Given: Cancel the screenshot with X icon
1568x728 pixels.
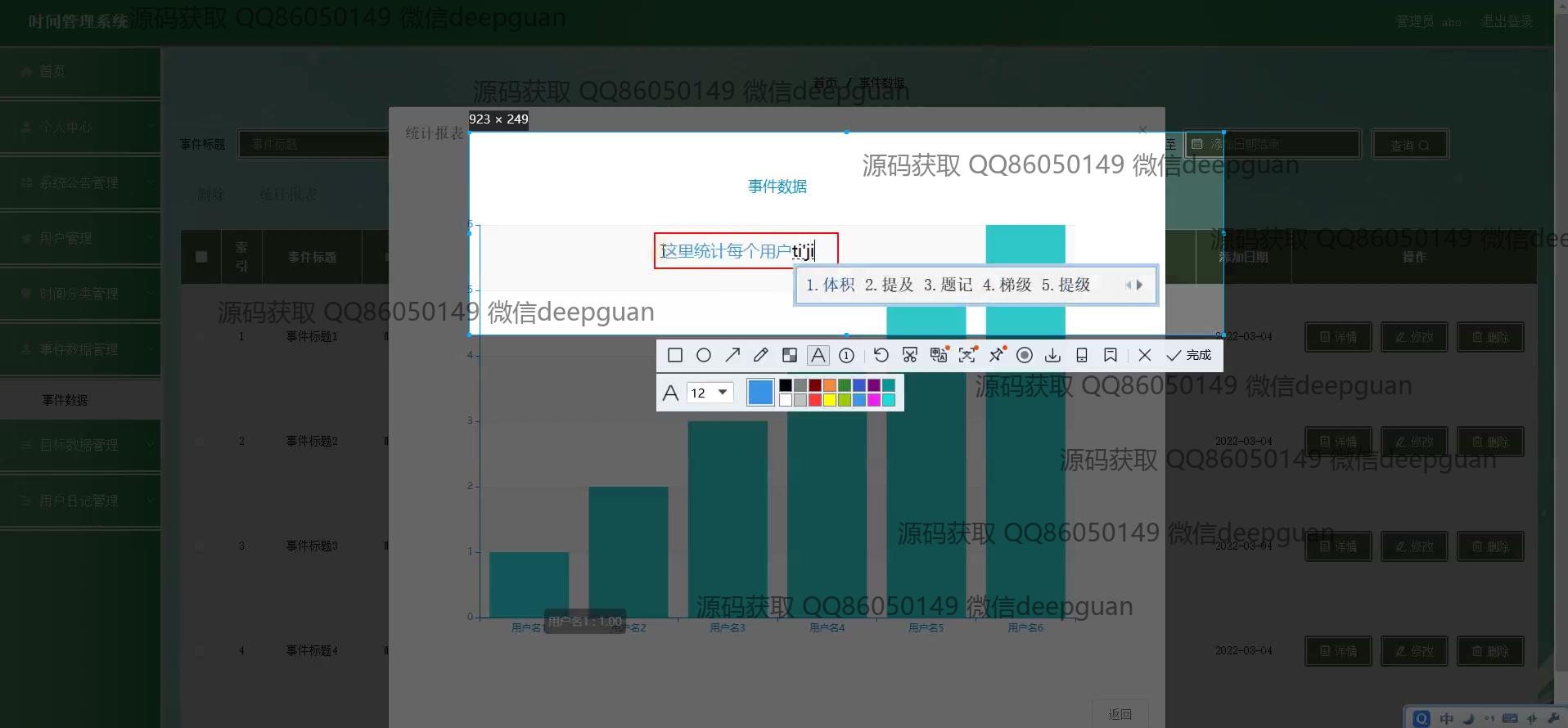Looking at the screenshot, I should pyautogui.click(x=1145, y=355).
